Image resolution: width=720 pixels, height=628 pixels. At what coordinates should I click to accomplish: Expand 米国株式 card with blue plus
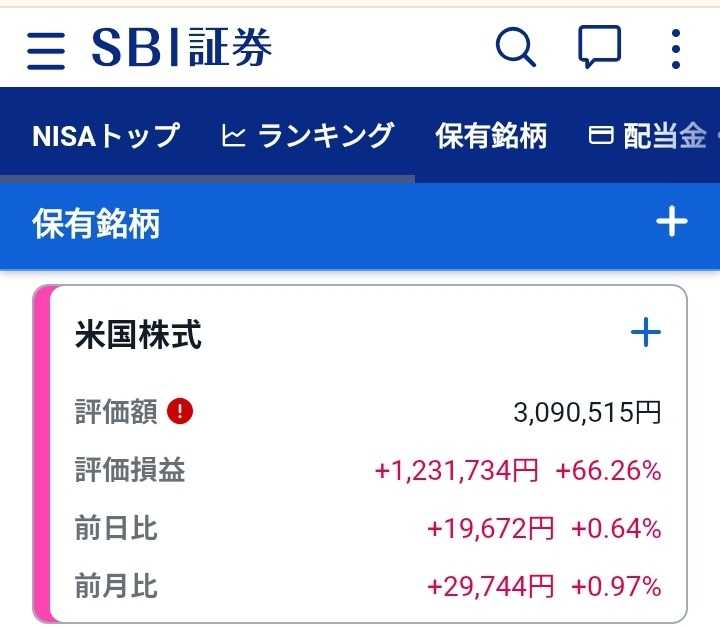[646, 333]
